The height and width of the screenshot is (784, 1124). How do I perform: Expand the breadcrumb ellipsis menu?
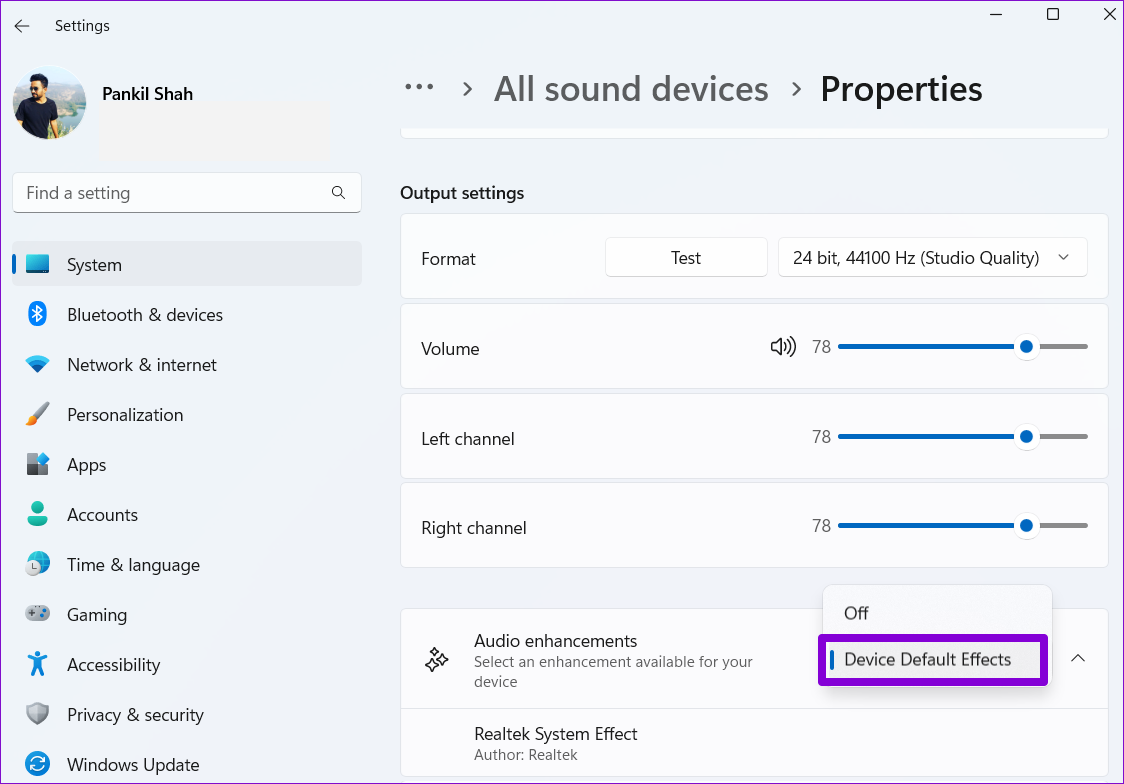(419, 88)
